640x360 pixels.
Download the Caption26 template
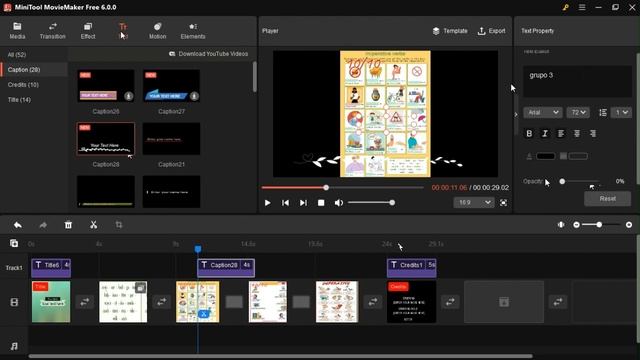click(129, 96)
